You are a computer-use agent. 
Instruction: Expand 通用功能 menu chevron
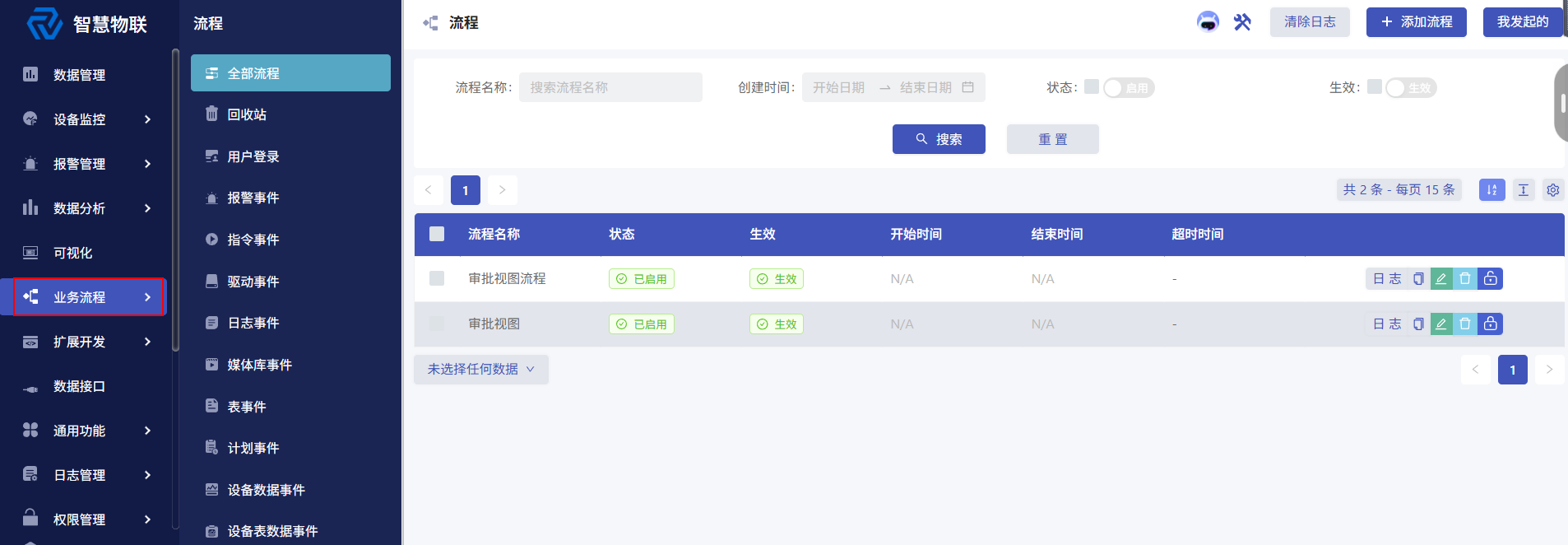point(148,431)
